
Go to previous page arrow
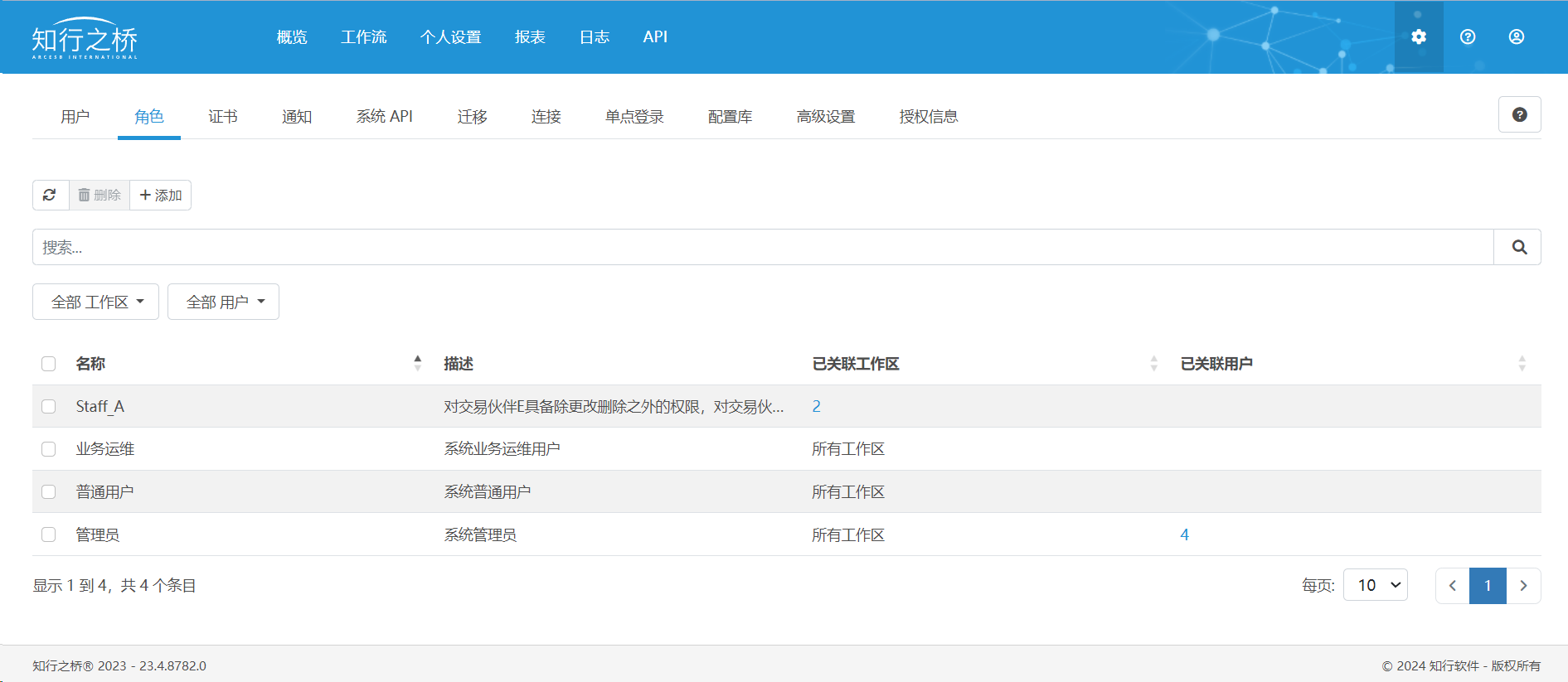click(1453, 586)
